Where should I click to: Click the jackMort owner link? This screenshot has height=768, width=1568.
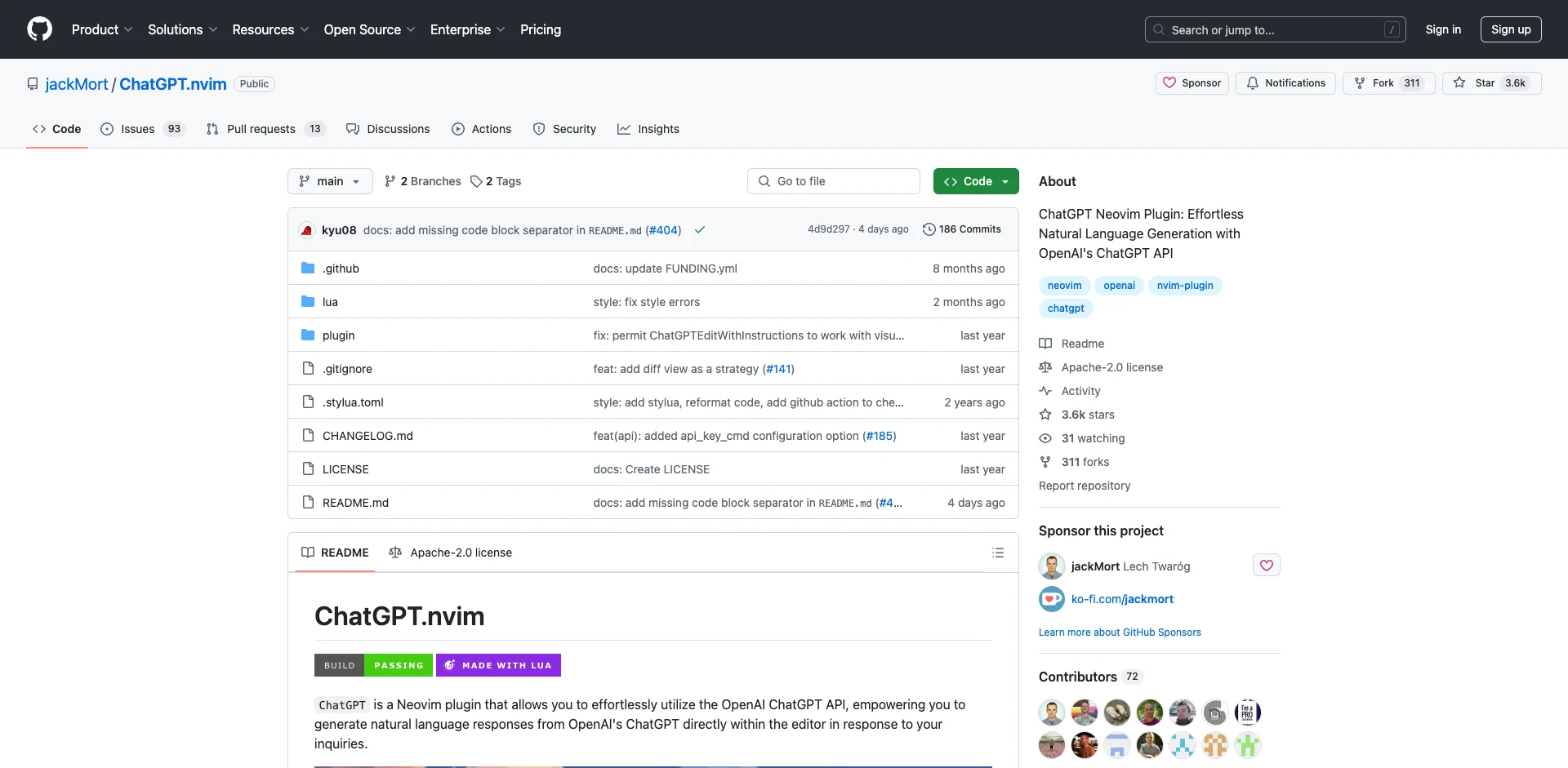(x=77, y=84)
